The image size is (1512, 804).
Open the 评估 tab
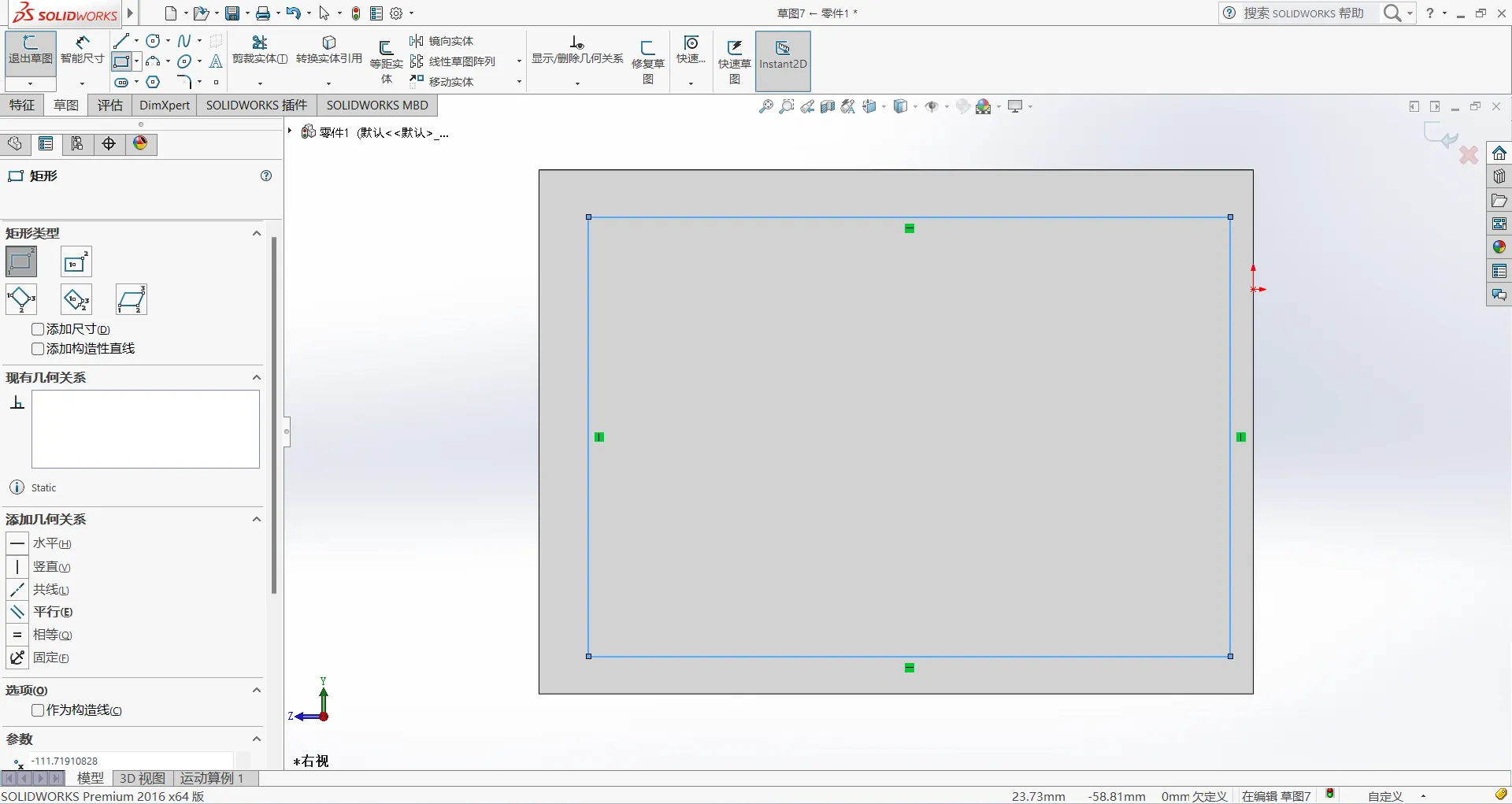click(x=110, y=106)
